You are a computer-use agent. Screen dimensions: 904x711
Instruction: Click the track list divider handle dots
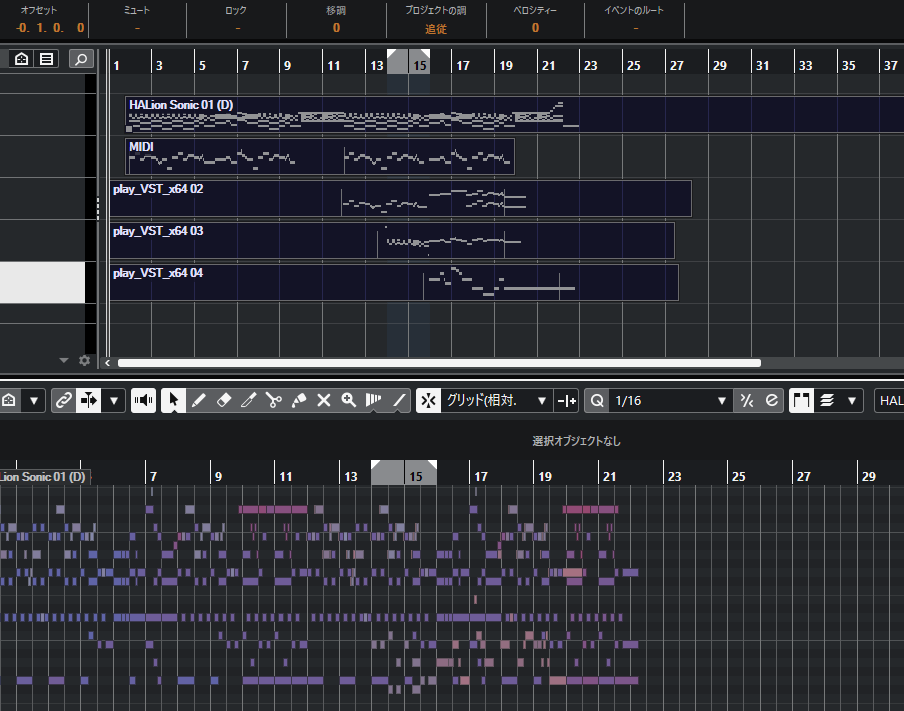click(98, 209)
